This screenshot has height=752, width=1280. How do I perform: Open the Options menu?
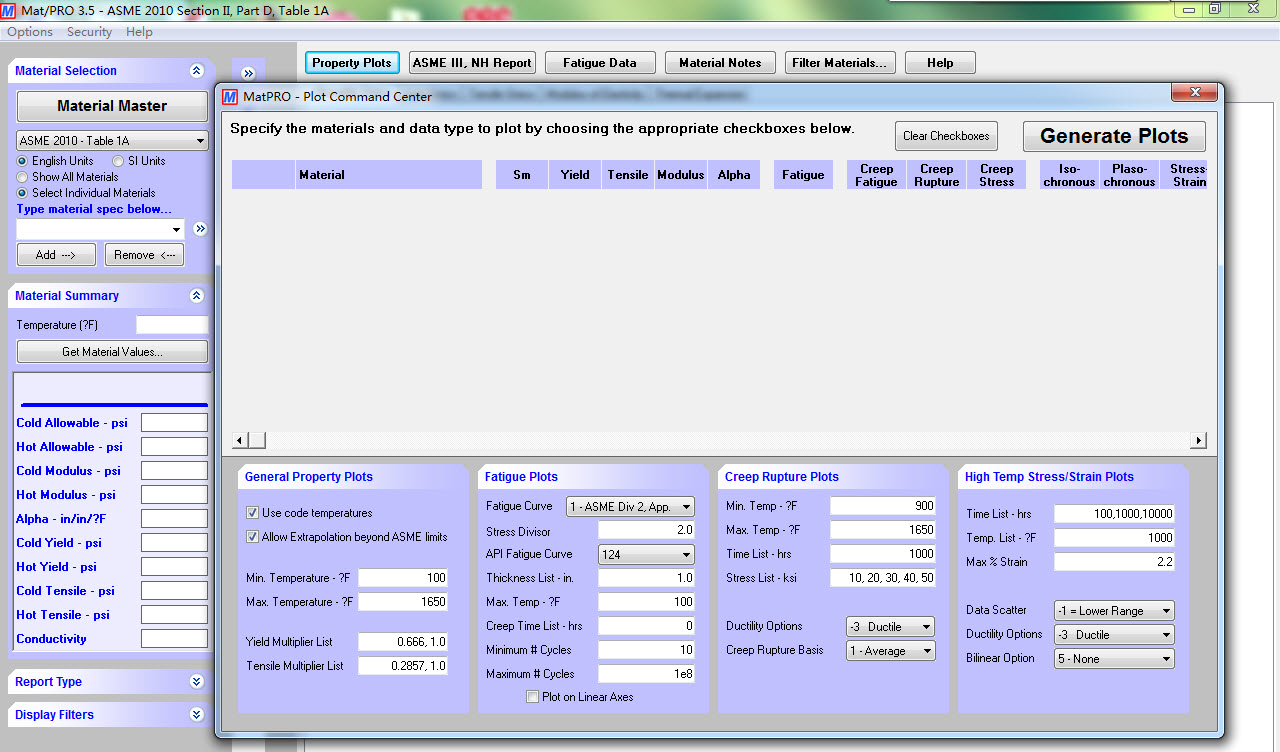(x=30, y=32)
